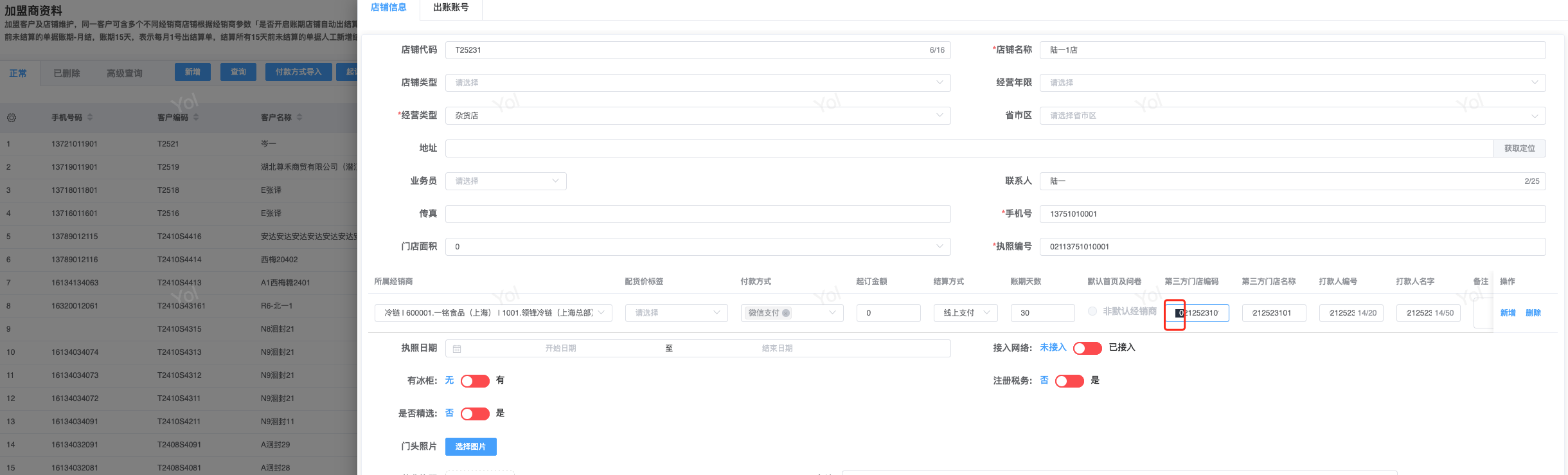Click the 付款方式导入 button
This screenshot has height=475, width=1568.
(x=299, y=72)
